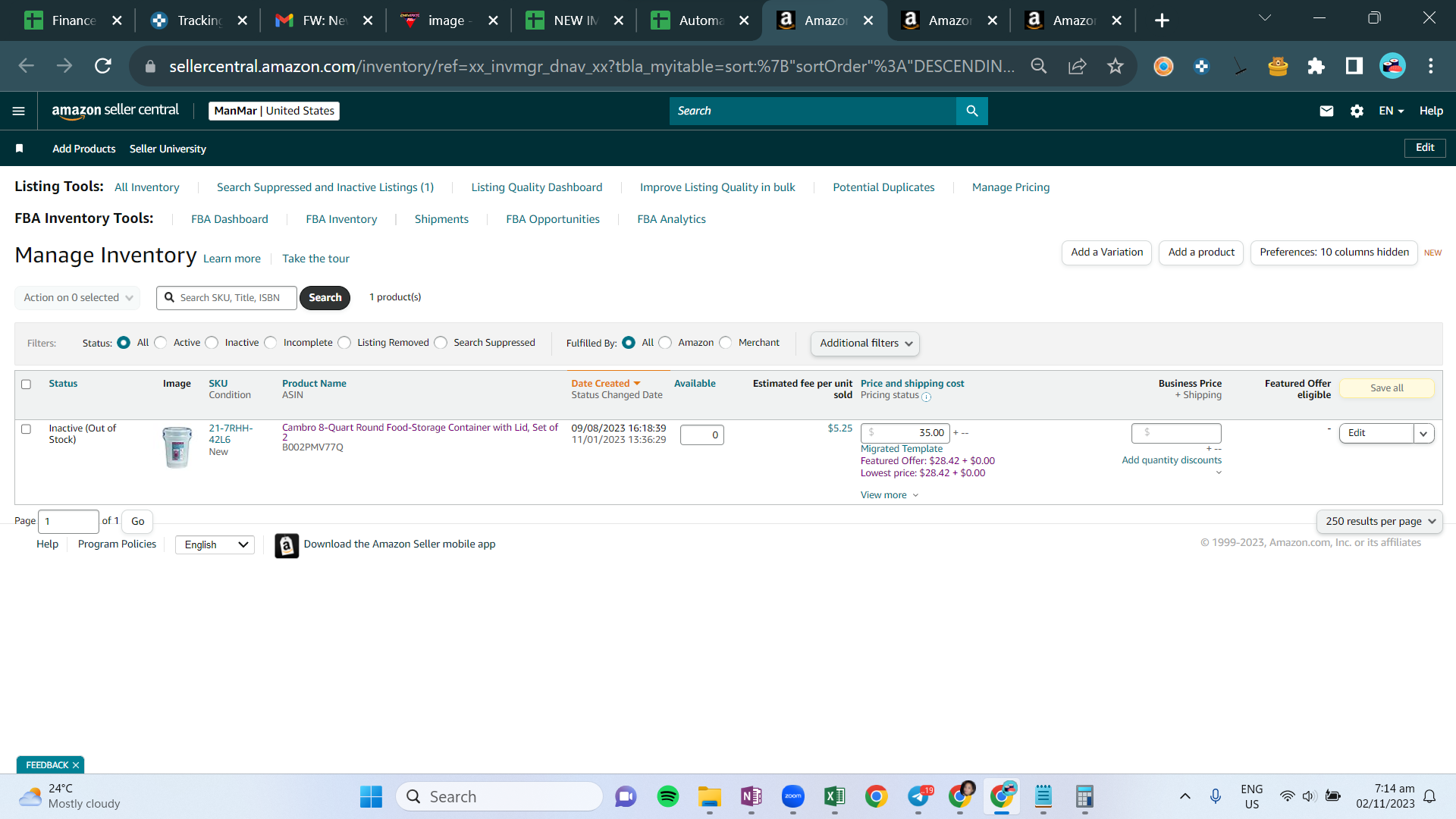Open the Messages envelope icon

pyautogui.click(x=1326, y=111)
